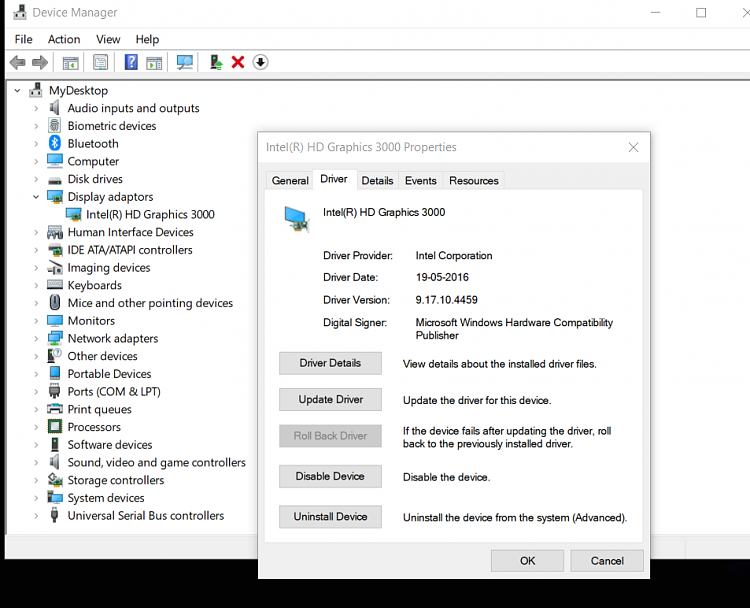This screenshot has width=750, height=608.
Task: Click Intel Corporation provider text
Action: [x=453, y=255]
